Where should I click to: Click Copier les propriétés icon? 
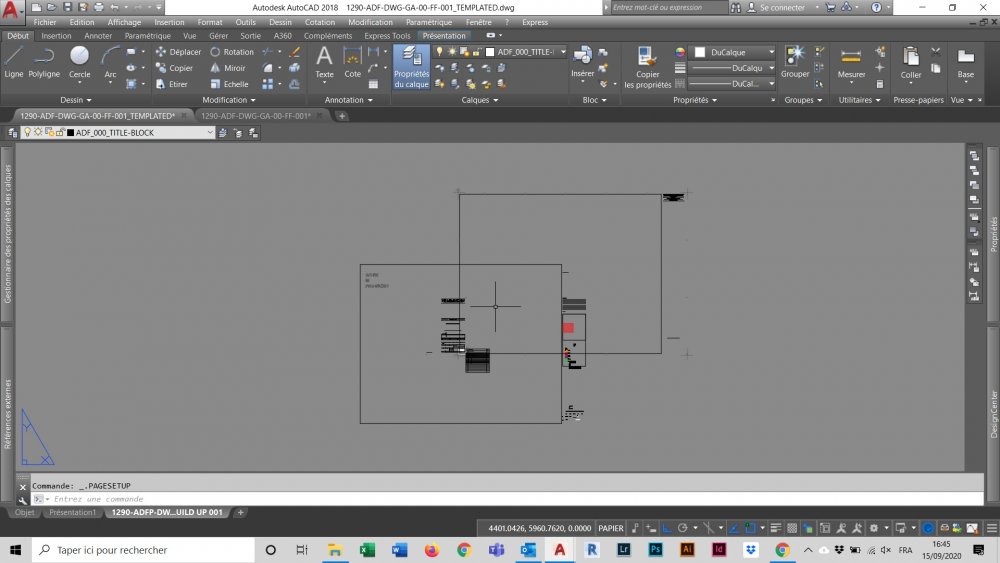coord(647,68)
